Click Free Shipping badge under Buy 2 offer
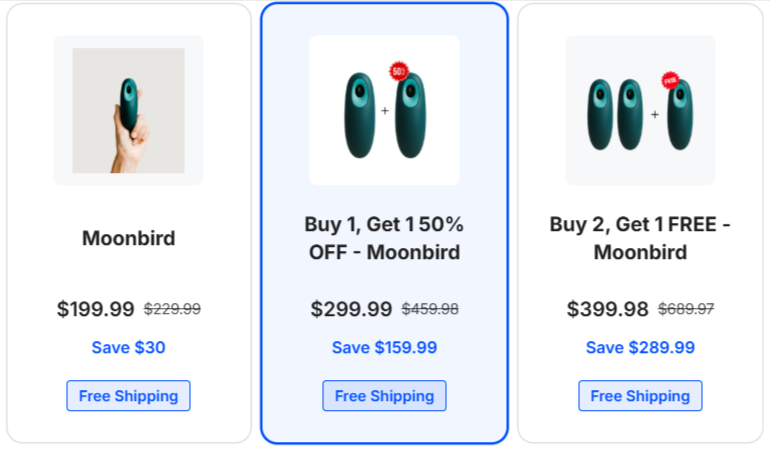This screenshot has width=770, height=452. pos(640,396)
